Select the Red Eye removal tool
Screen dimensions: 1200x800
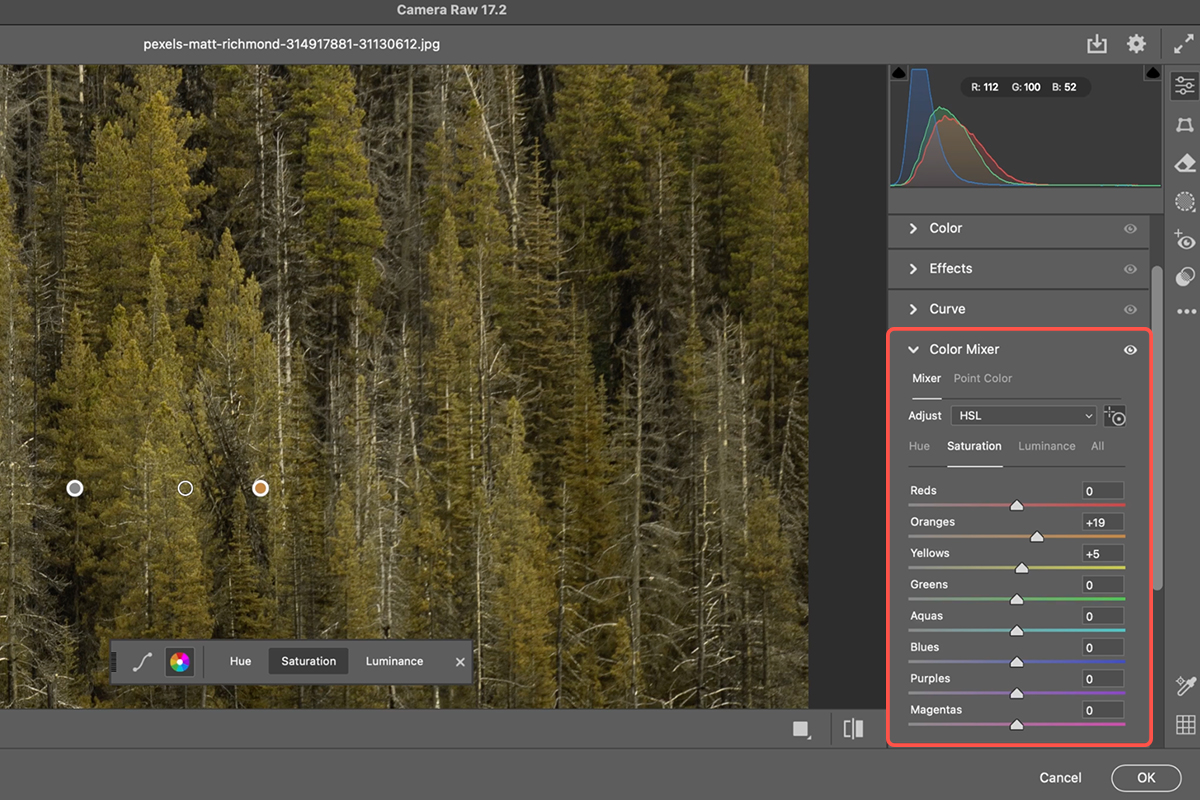(1185, 240)
